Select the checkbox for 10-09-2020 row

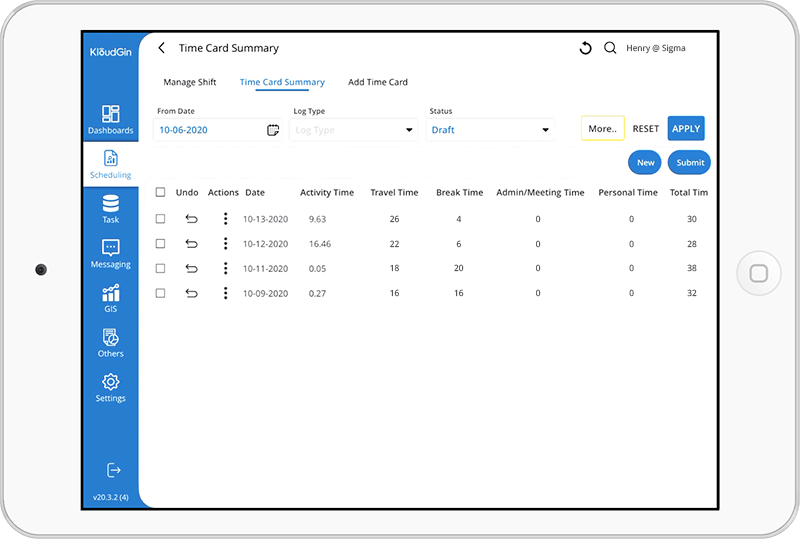tap(161, 293)
